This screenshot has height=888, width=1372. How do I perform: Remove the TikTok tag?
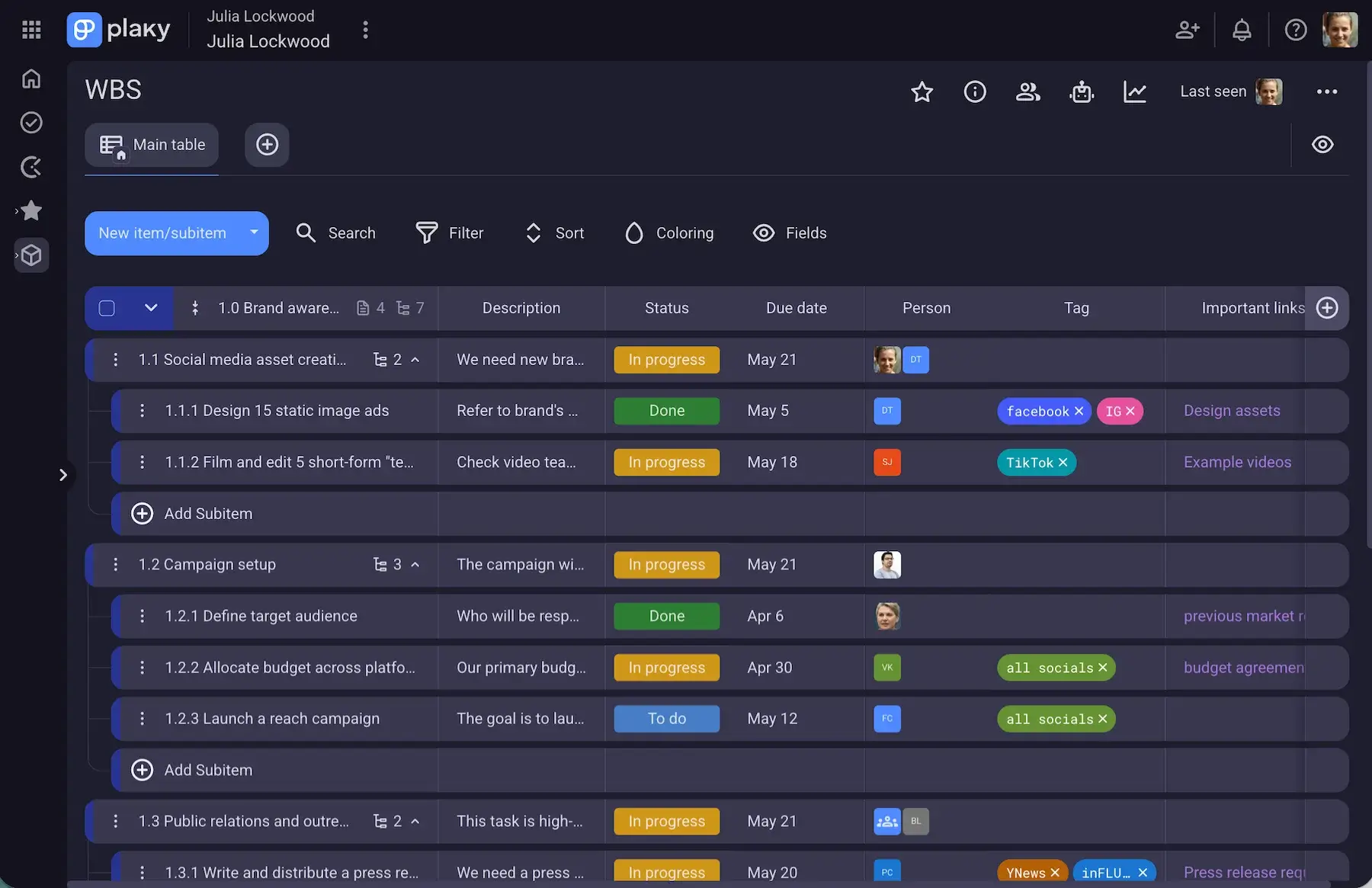click(1063, 463)
